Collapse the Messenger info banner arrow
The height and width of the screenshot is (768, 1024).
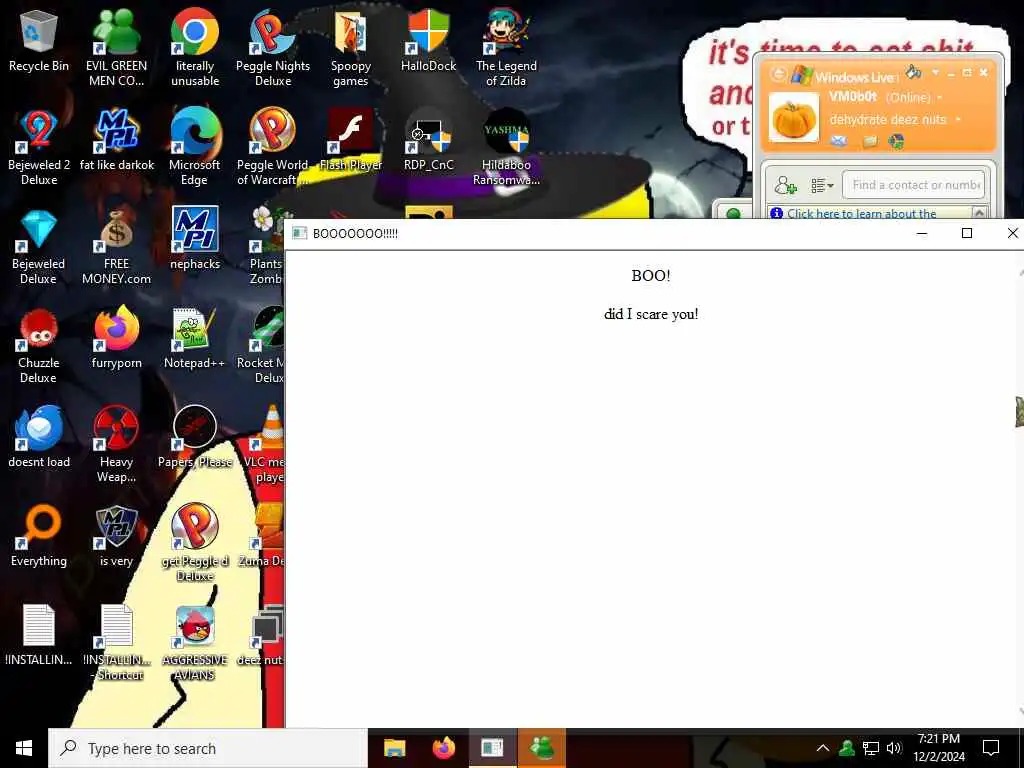coord(979,212)
